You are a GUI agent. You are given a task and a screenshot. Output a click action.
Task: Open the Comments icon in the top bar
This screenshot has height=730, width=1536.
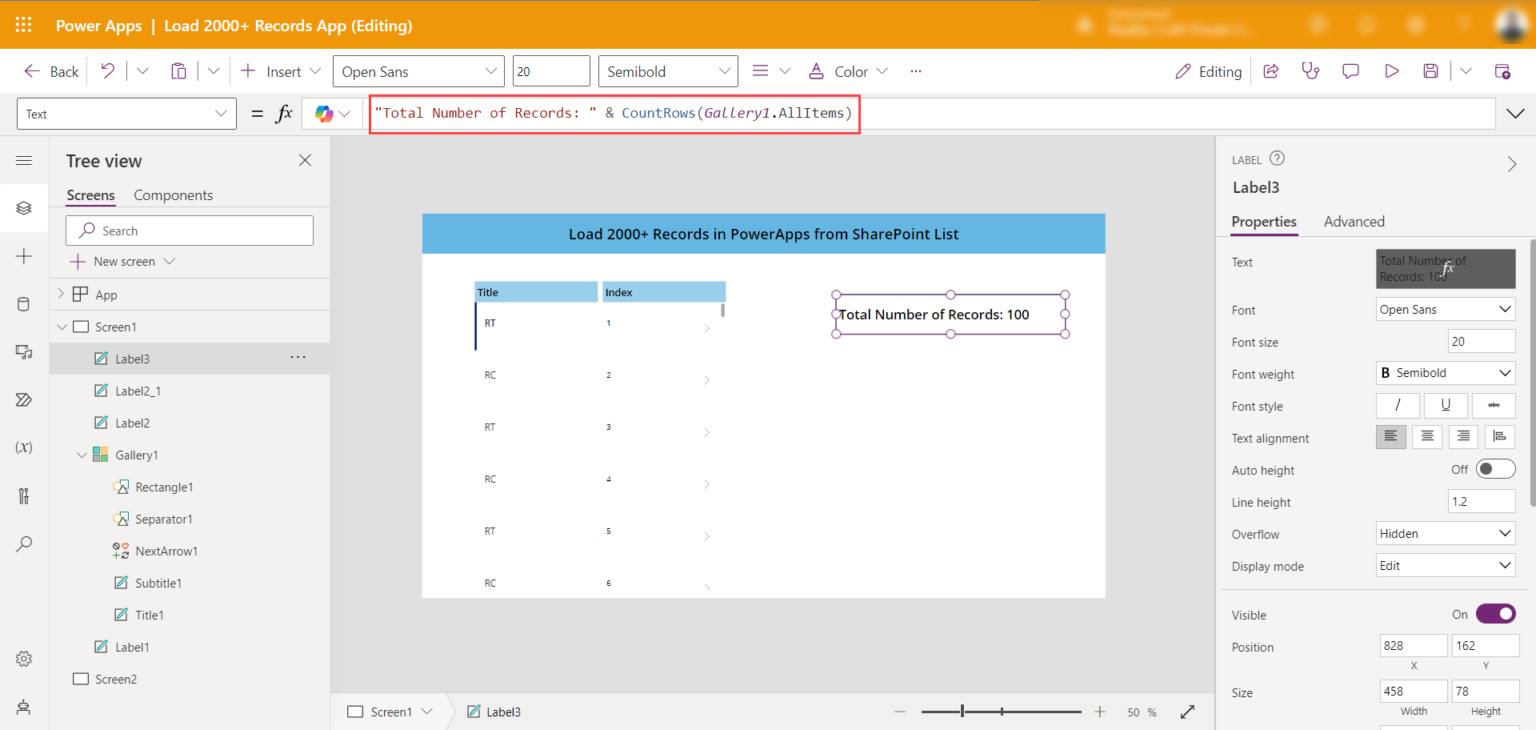(x=1351, y=71)
